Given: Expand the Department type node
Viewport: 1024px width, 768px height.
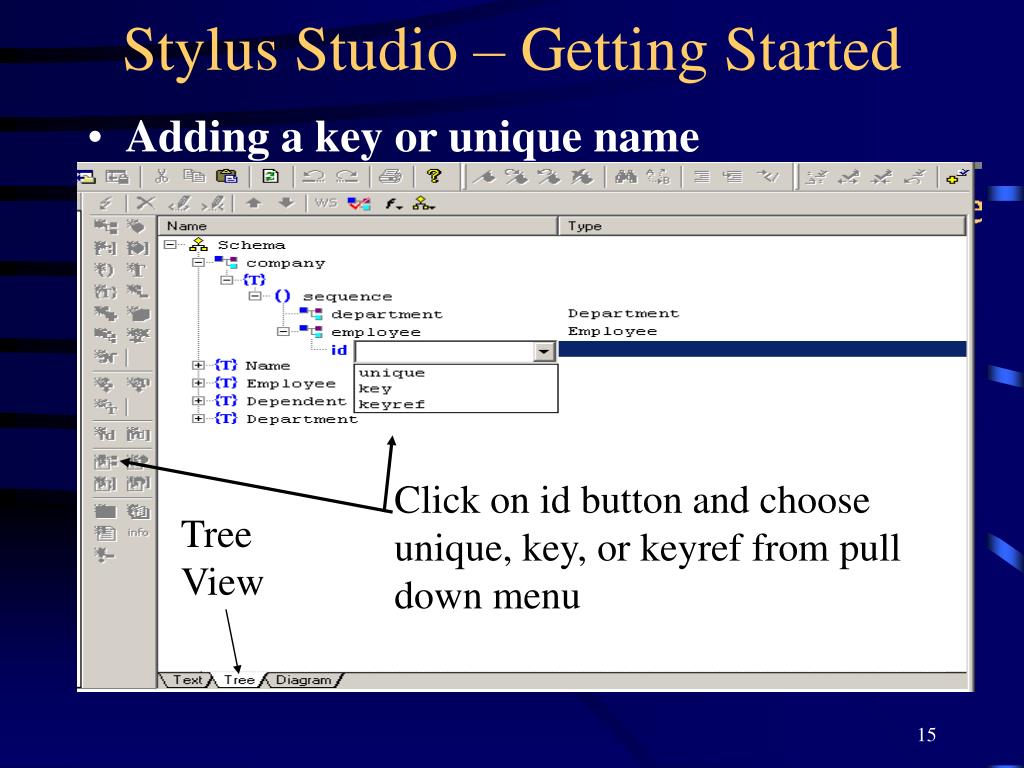Looking at the screenshot, I should click(199, 418).
